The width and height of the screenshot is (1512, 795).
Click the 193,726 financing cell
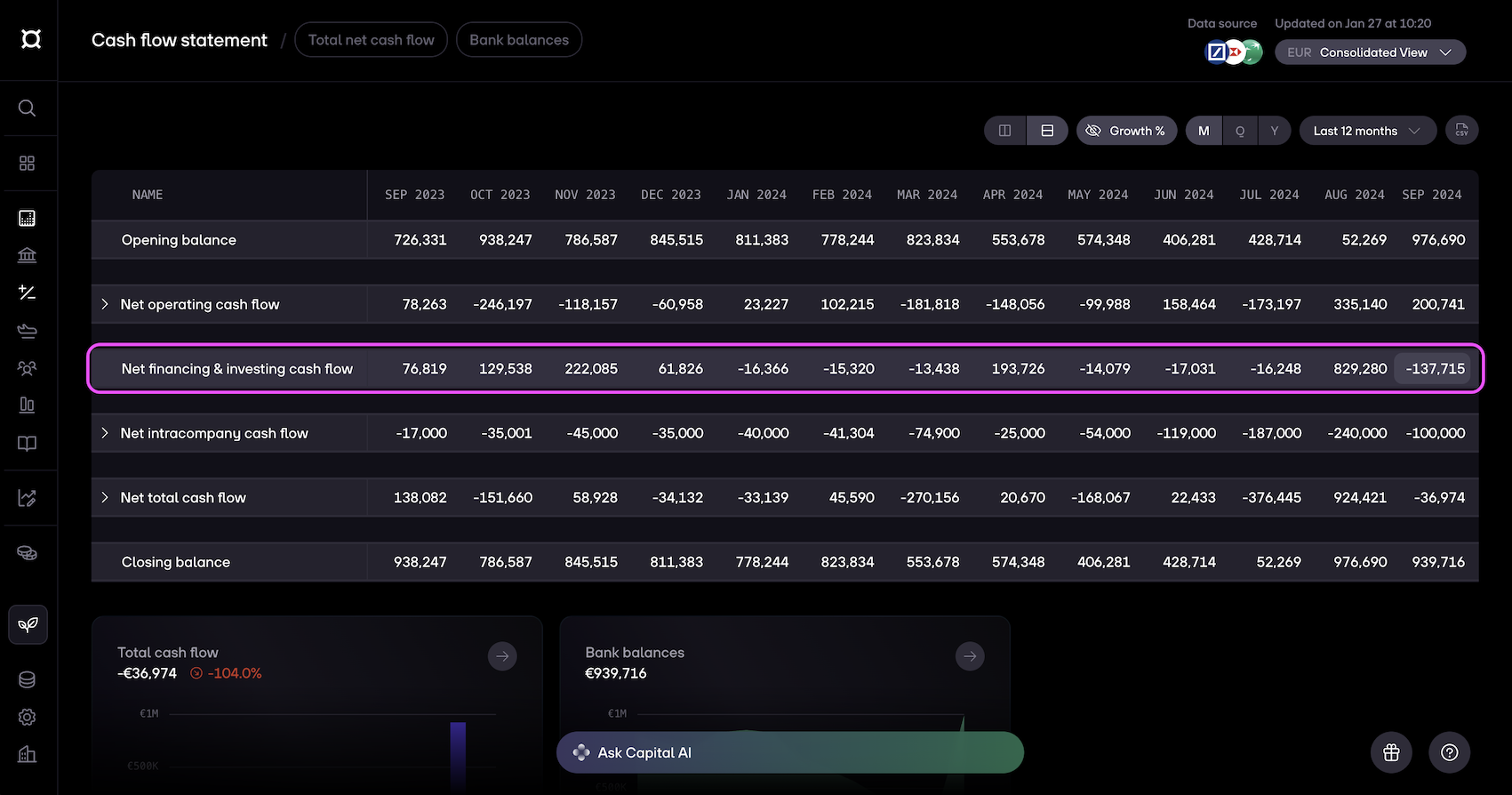1019,369
